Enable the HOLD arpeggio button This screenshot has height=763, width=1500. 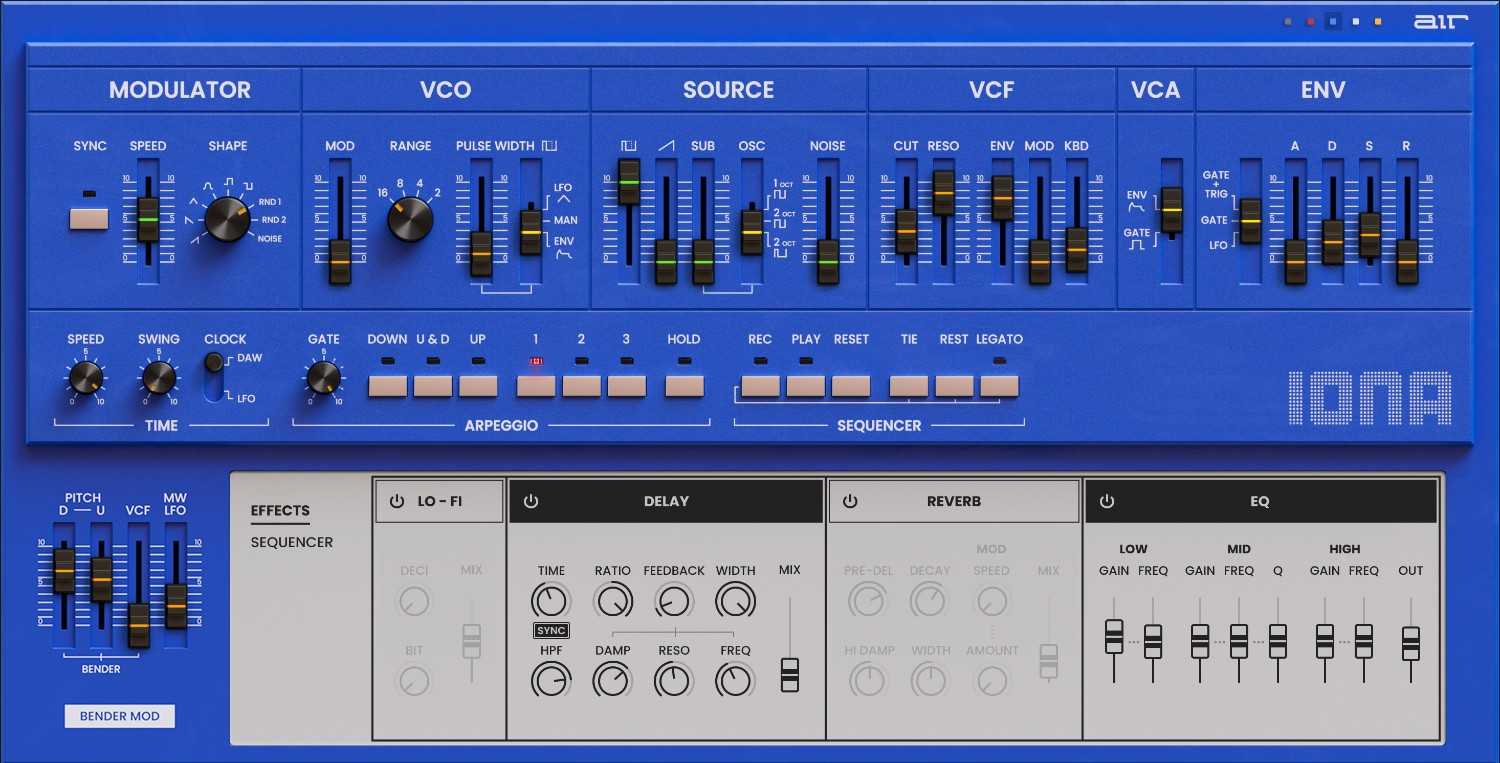(x=683, y=383)
